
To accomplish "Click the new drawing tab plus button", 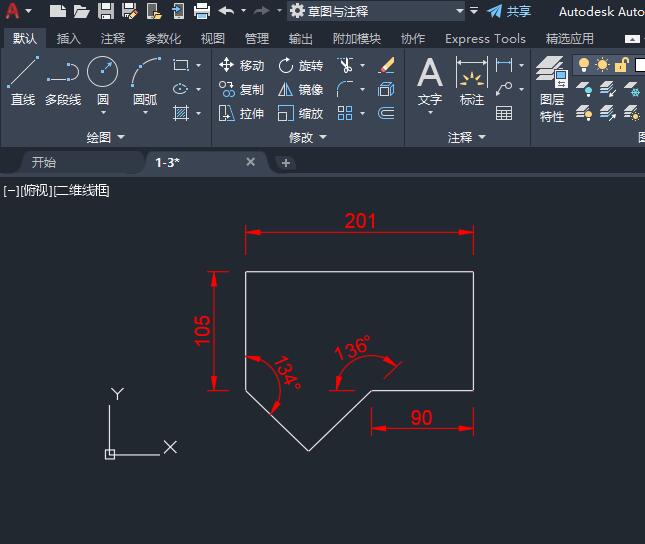I will click(285, 163).
